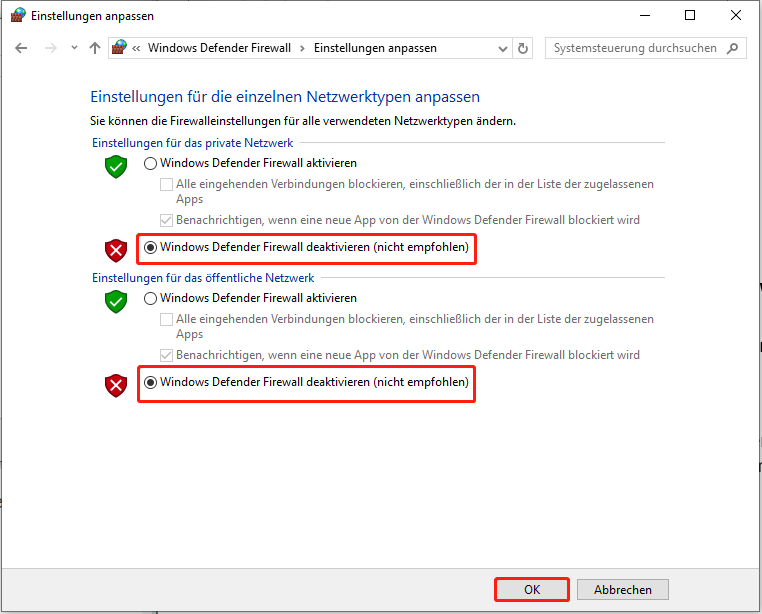Close the Einstellungen anpassen window
This screenshot has width=762, height=614.
pos(736,16)
